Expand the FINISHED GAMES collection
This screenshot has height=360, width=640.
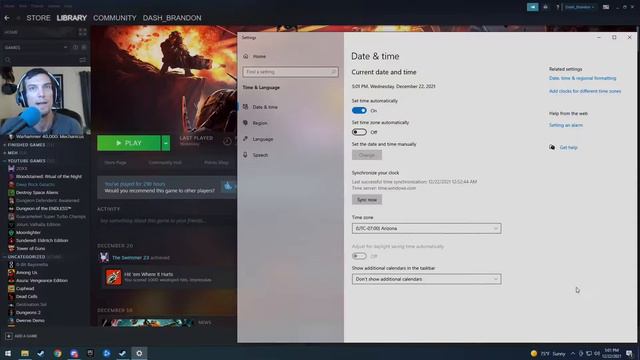click(x=5, y=145)
